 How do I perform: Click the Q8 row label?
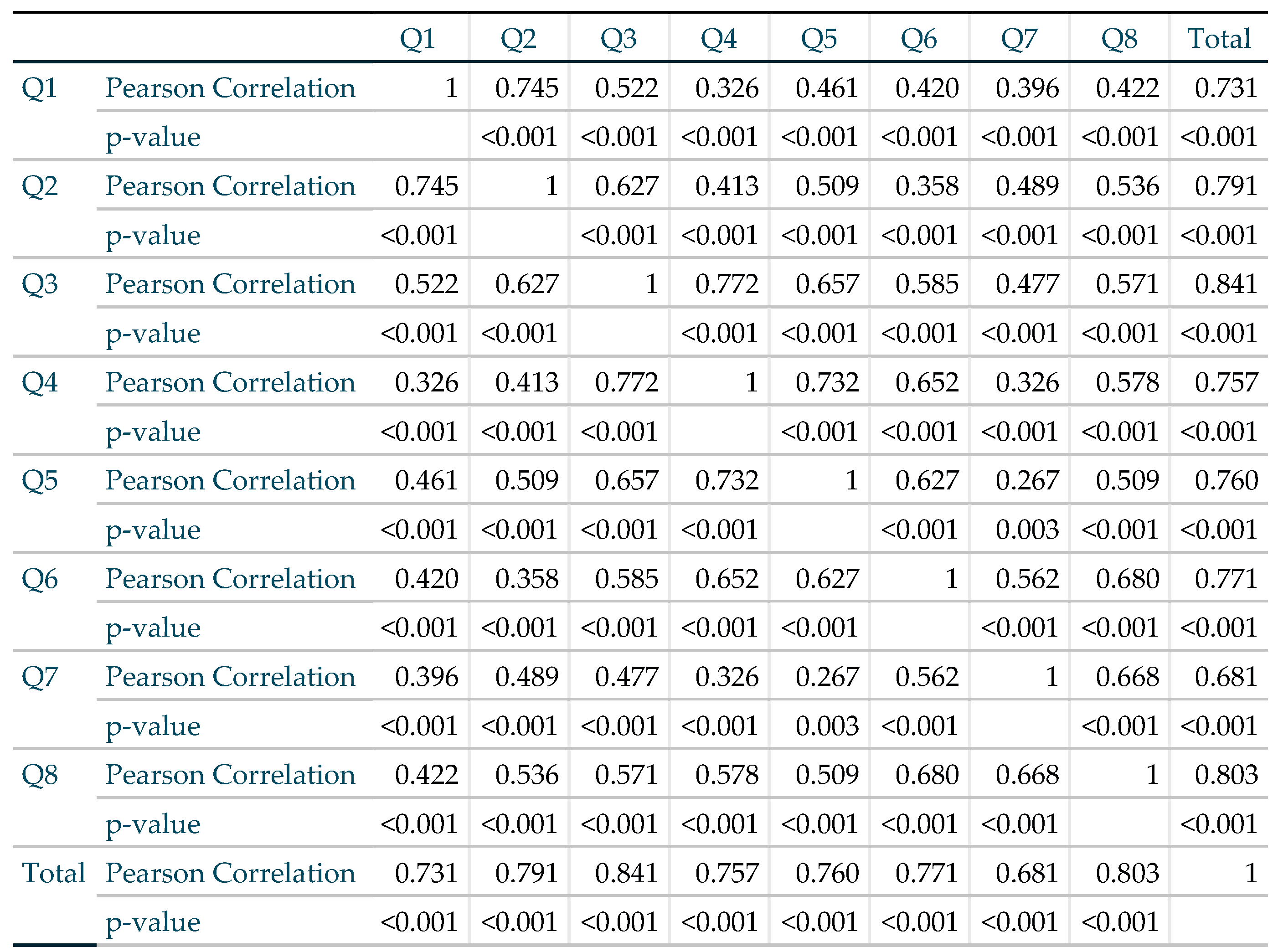[x=40, y=775]
